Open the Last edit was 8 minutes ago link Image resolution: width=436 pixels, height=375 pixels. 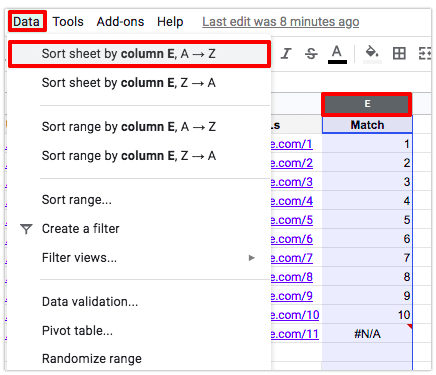tap(281, 22)
